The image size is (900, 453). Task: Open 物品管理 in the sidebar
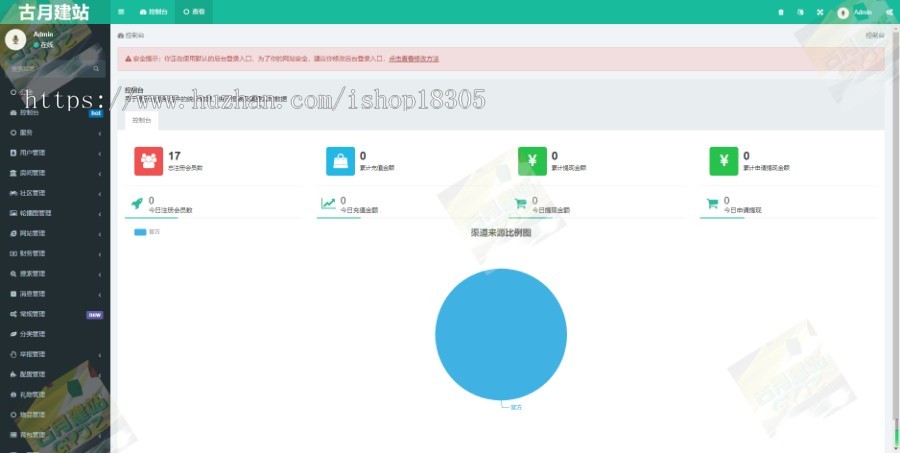[x=55, y=415]
